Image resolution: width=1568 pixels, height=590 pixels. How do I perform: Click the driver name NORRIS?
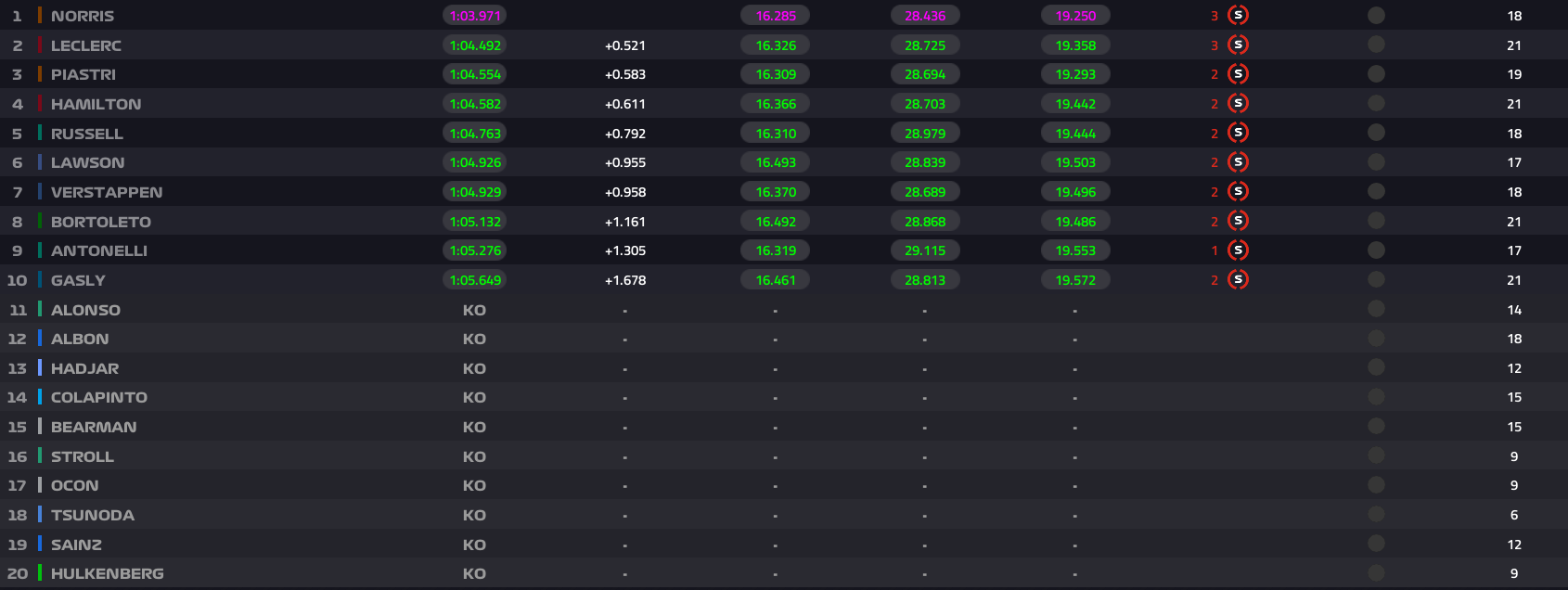pos(83,16)
